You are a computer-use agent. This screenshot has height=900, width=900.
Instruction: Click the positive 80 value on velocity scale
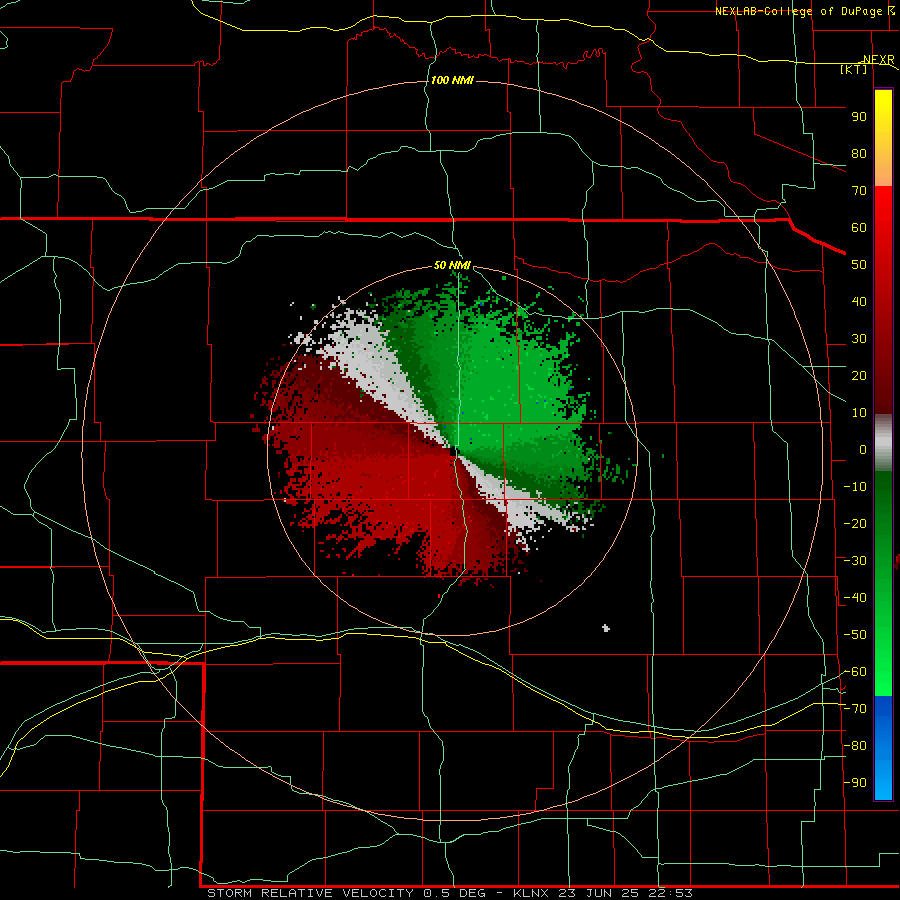tap(859, 154)
